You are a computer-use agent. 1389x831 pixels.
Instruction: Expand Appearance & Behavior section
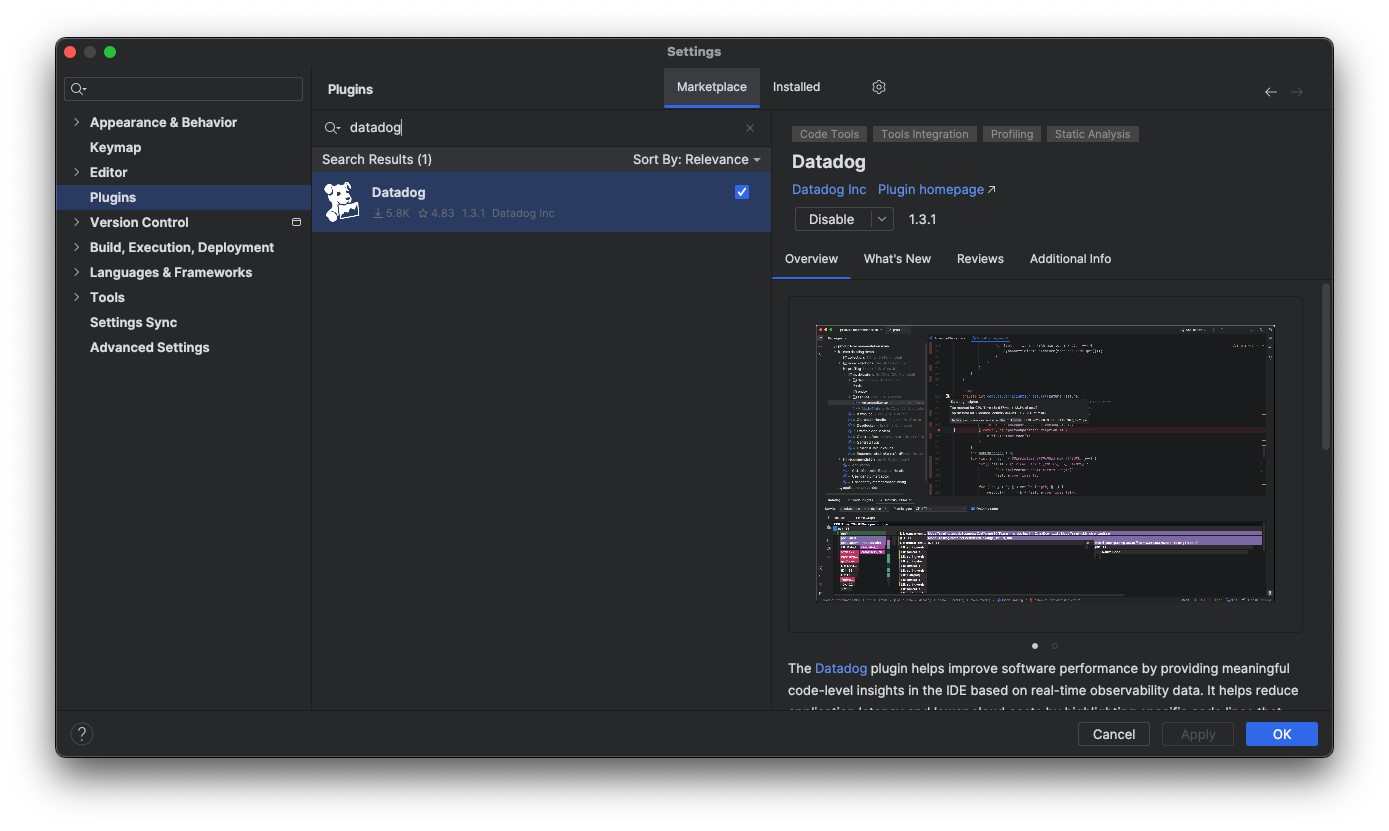77,122
